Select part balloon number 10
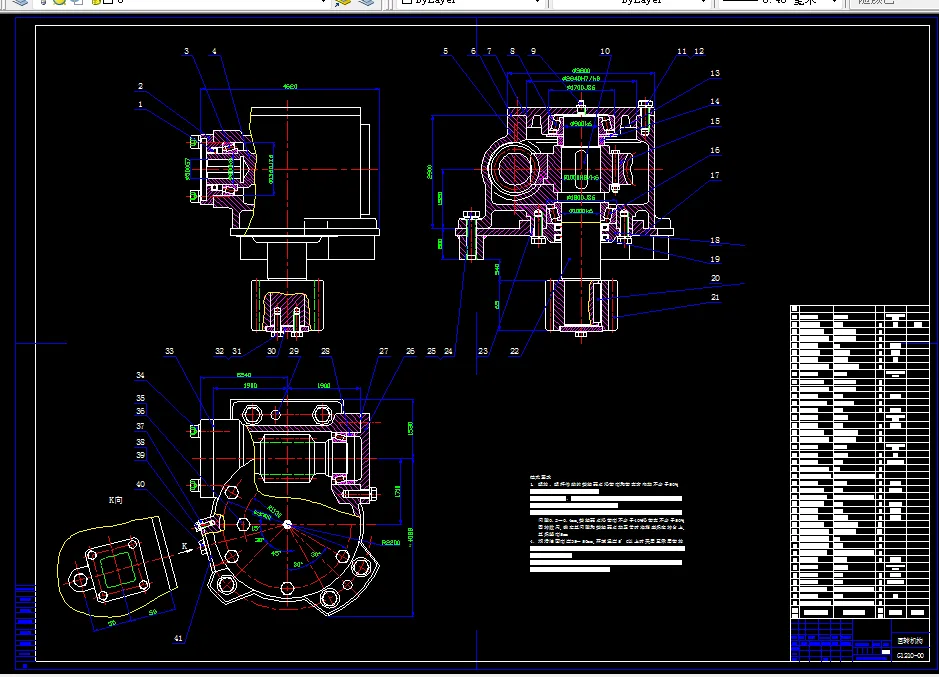This screenshot has width=939, height=677. point(605,52)
